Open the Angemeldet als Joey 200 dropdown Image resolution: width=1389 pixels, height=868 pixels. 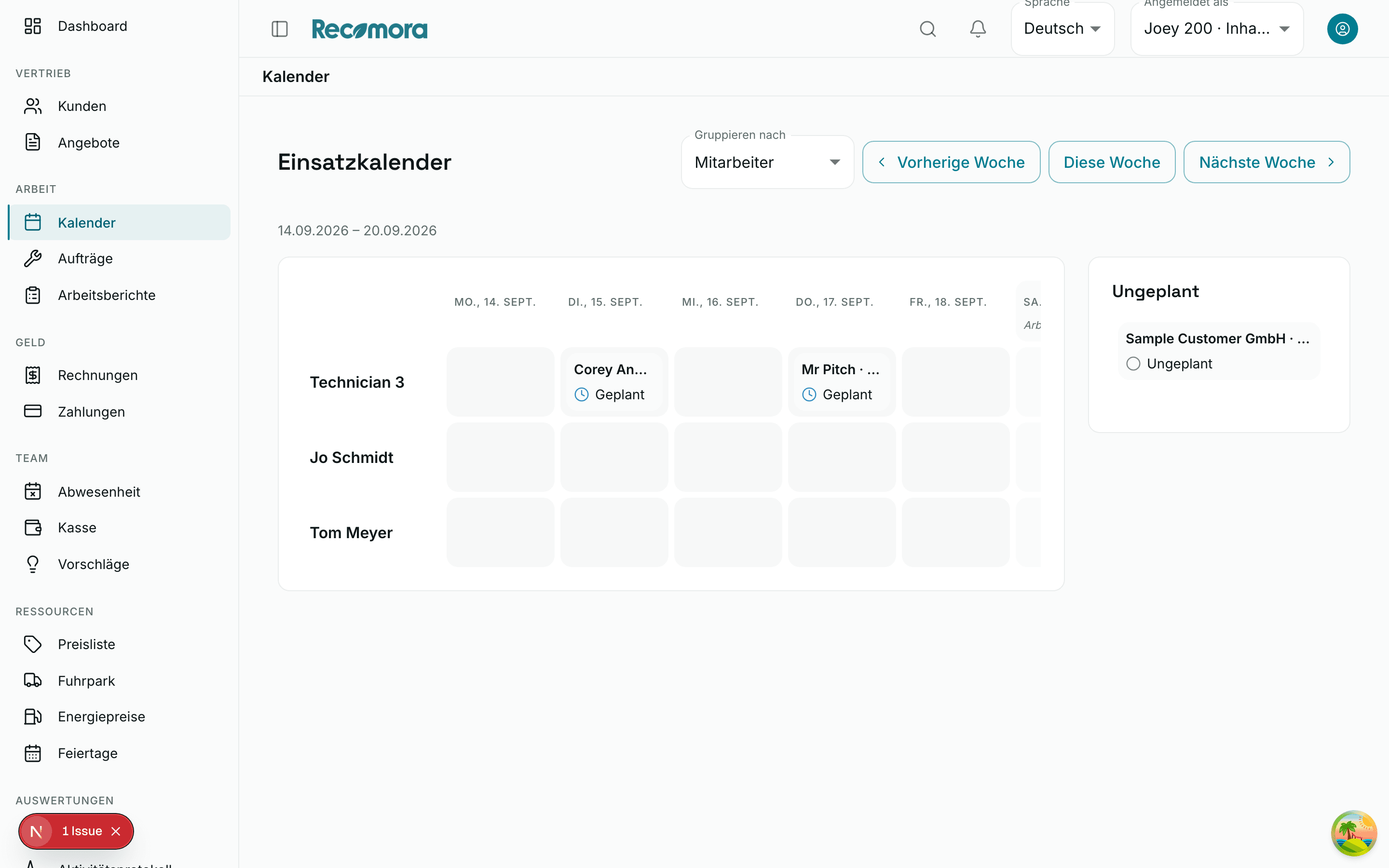pos(1217,29)
